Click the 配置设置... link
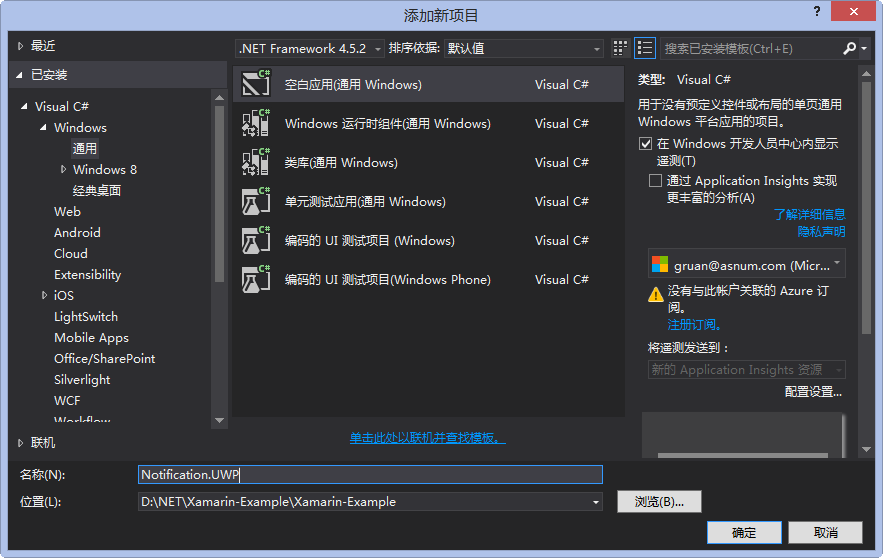 tap(813, 391)
